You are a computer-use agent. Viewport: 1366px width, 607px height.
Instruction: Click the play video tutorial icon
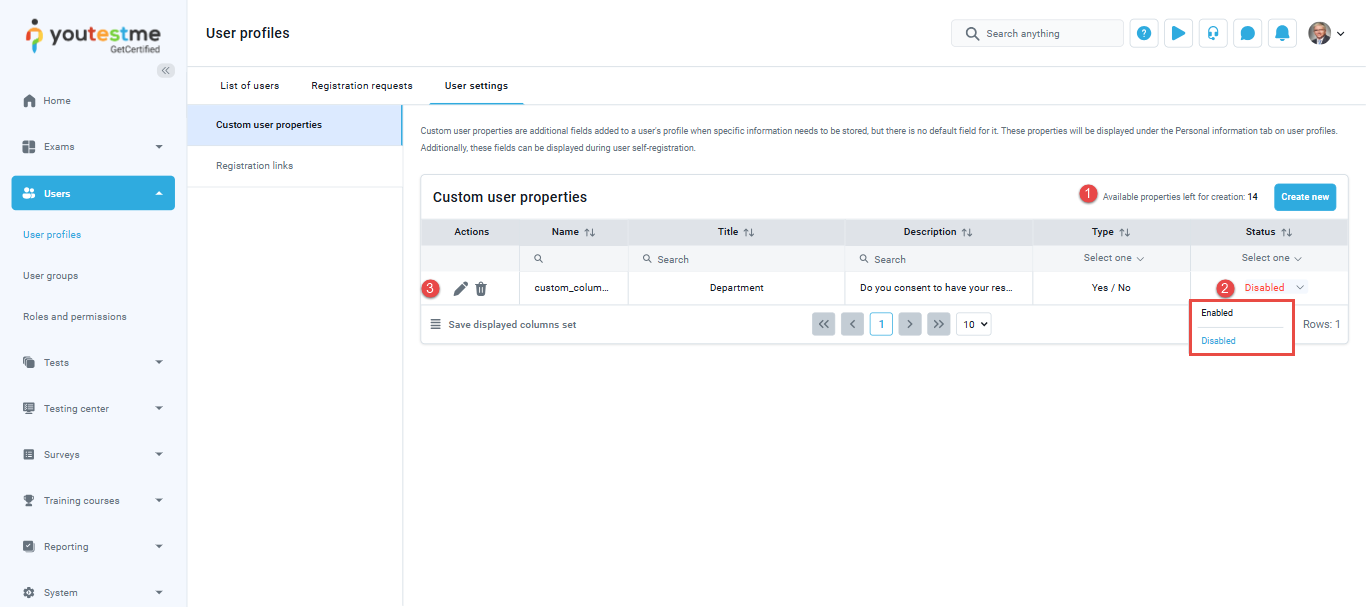tap(1178, 33)
